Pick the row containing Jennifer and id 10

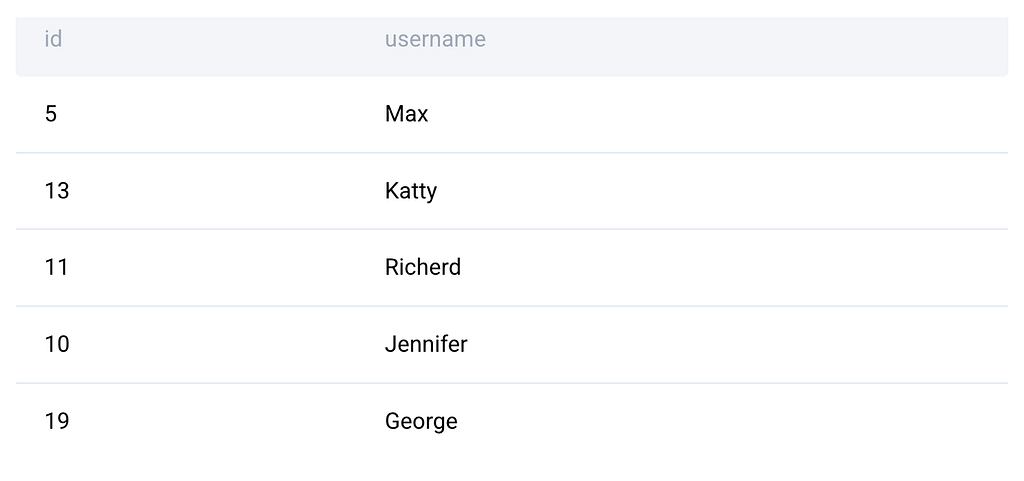[512, 344]
